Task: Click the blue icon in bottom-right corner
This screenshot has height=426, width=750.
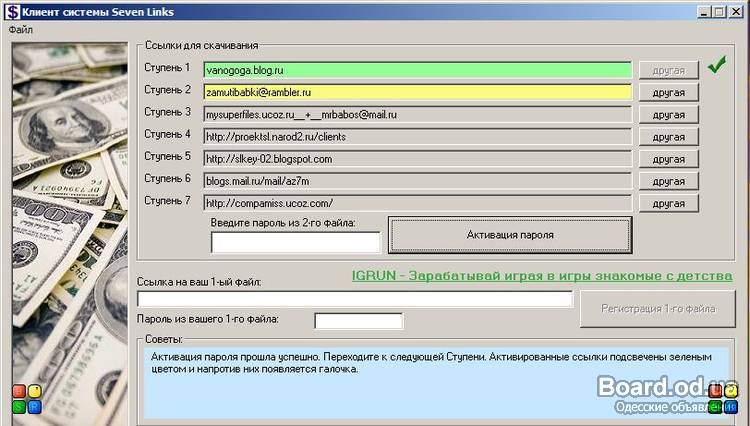Action: (x=731, y=406)
